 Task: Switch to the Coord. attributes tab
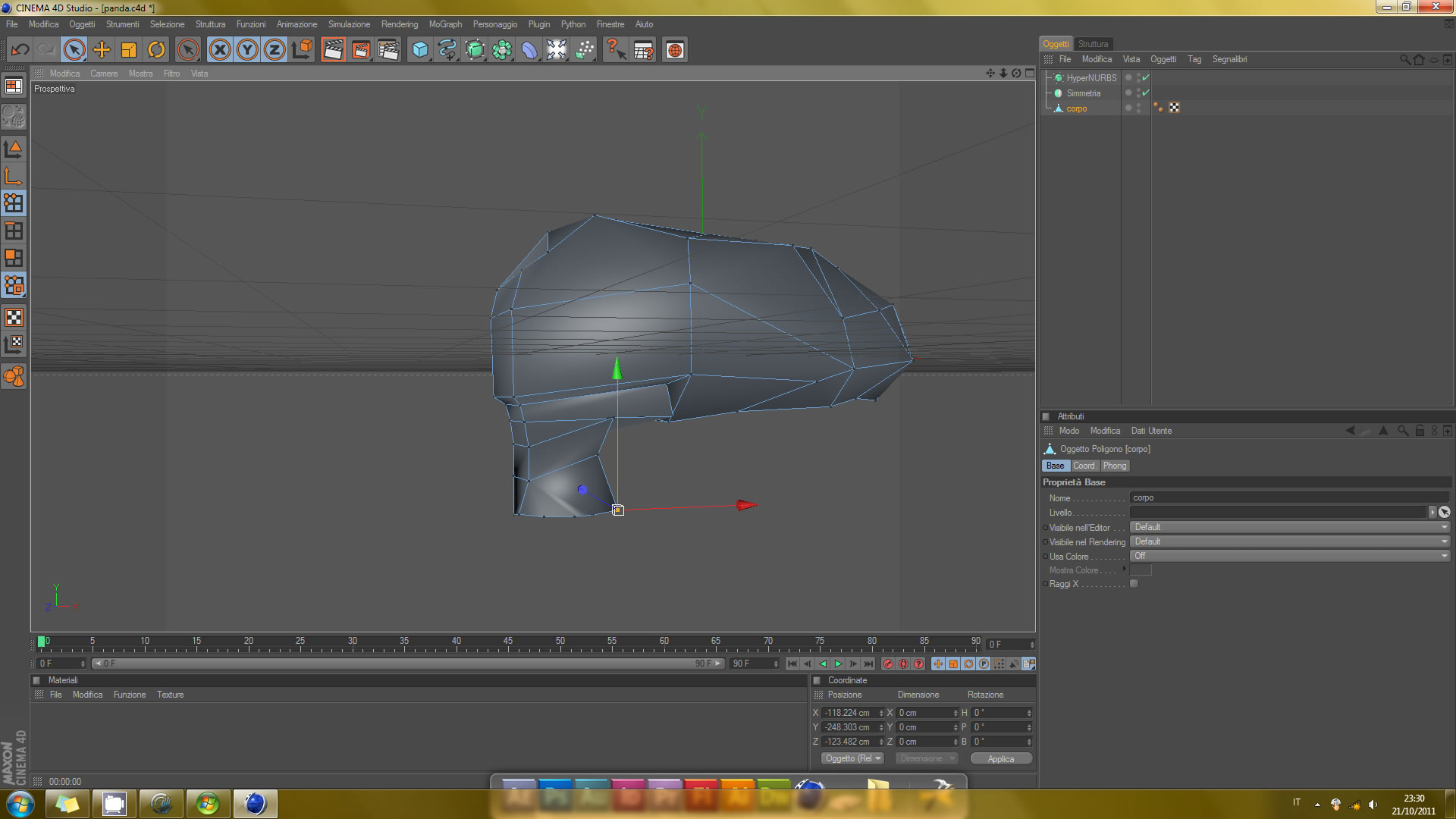tap(1084, 466)
